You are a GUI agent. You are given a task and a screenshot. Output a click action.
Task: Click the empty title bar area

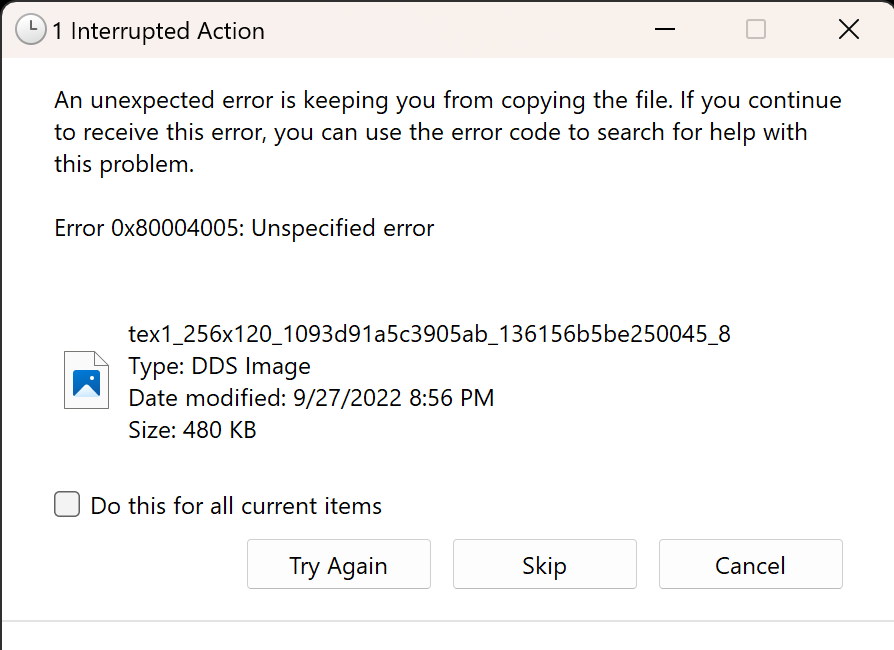456,30
